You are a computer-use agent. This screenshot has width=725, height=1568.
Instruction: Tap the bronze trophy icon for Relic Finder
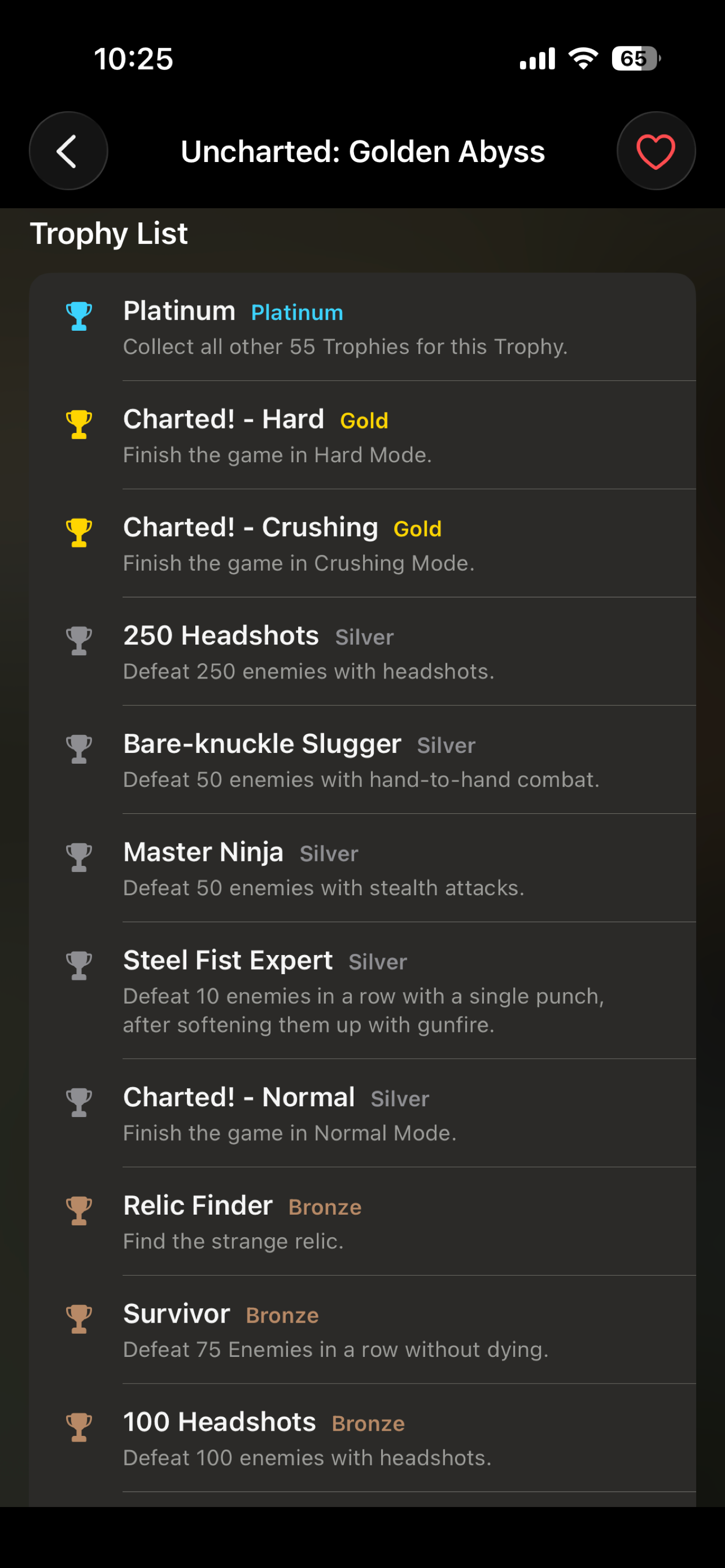click(79, 1211)
